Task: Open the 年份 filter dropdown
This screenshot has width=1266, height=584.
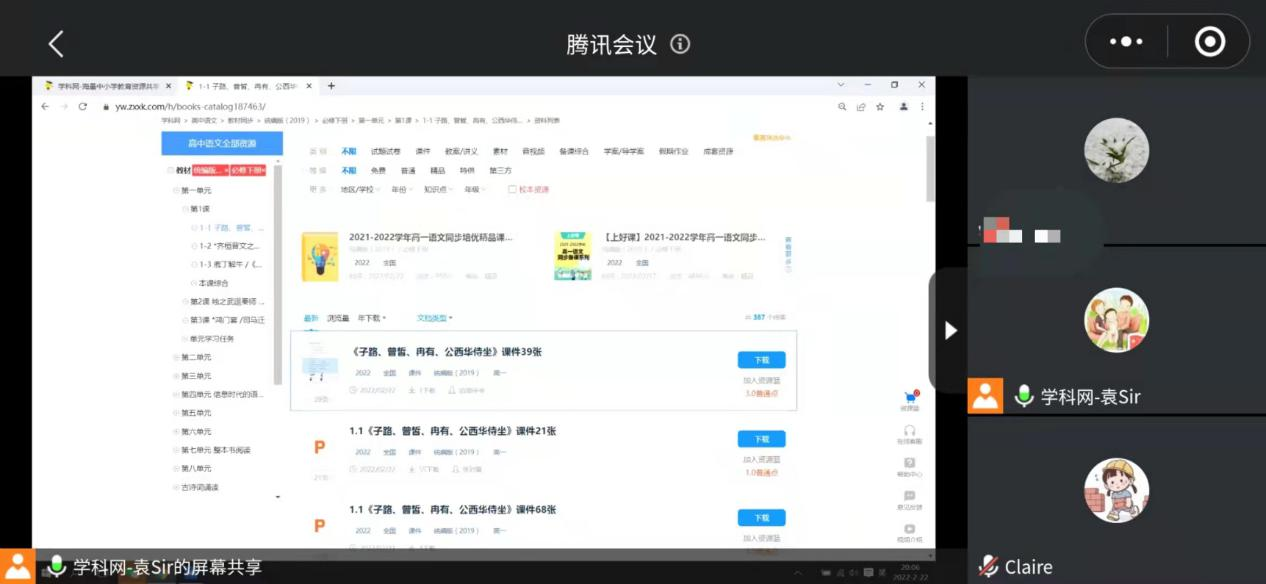Action: [x=401, y=189]
